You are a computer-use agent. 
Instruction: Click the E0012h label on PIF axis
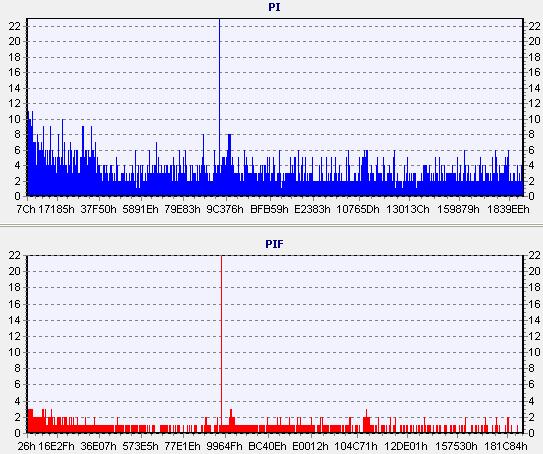310,446
